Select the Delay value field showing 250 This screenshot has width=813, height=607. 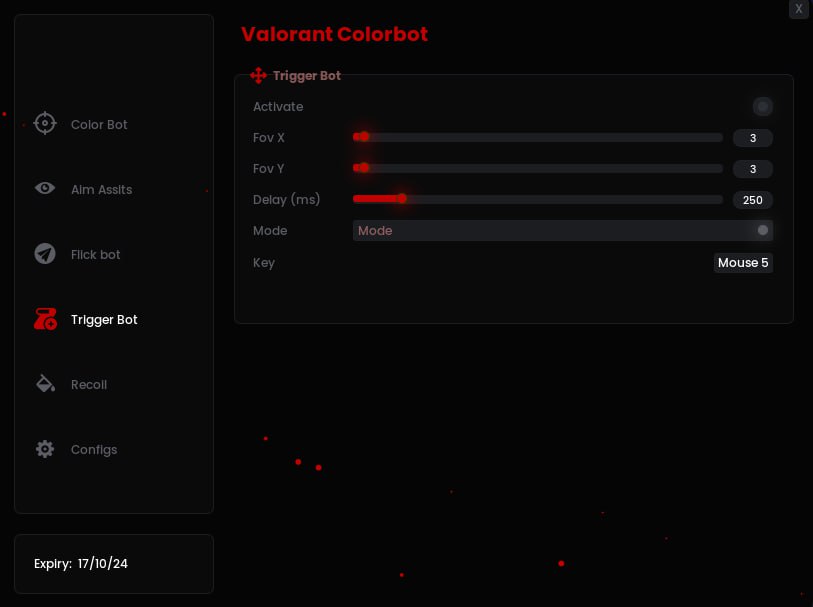(x=752, y=200)
